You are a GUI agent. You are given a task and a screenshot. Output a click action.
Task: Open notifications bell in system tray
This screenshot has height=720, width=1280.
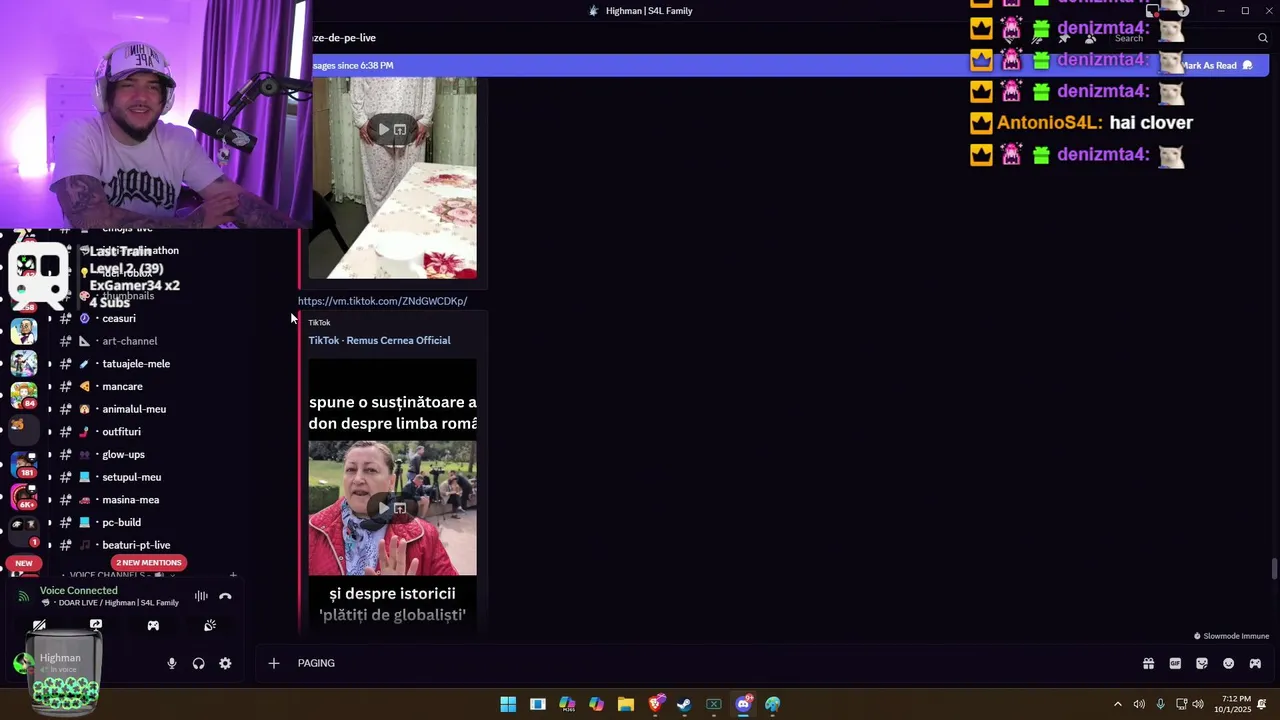click(1262, 704)
